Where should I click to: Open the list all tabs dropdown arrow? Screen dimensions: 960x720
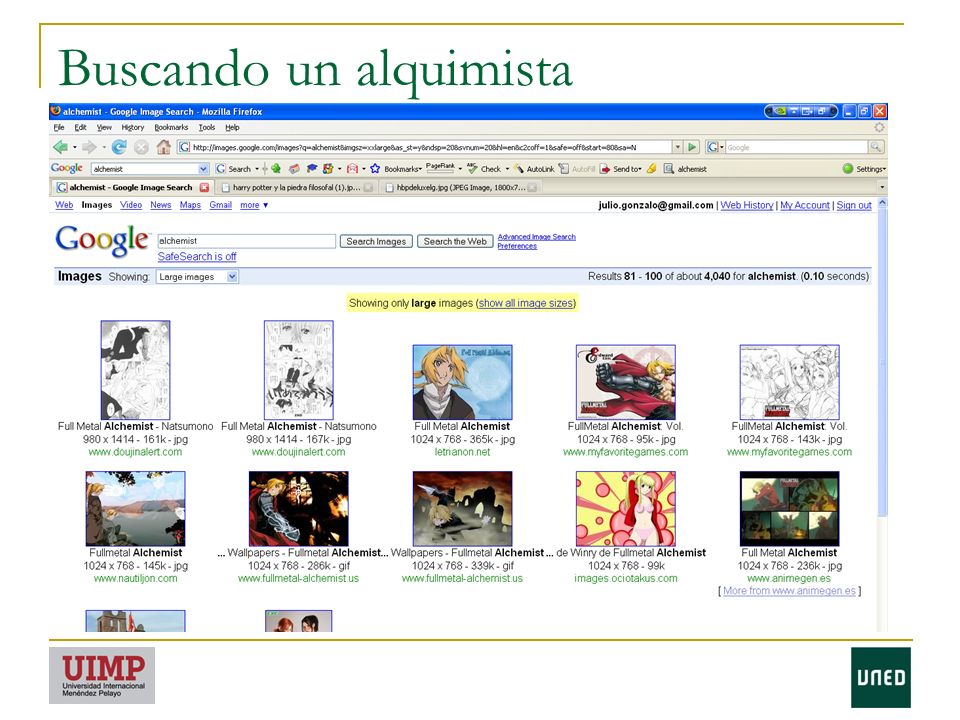pos(882,187)
